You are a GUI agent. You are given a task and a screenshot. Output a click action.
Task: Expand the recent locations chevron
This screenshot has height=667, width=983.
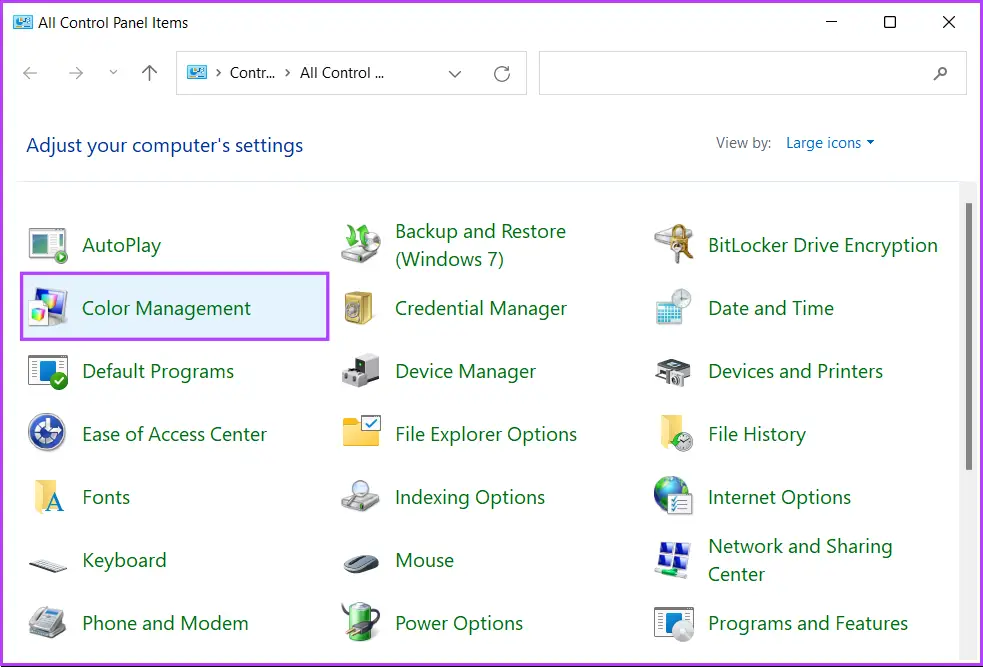point(113,73)
